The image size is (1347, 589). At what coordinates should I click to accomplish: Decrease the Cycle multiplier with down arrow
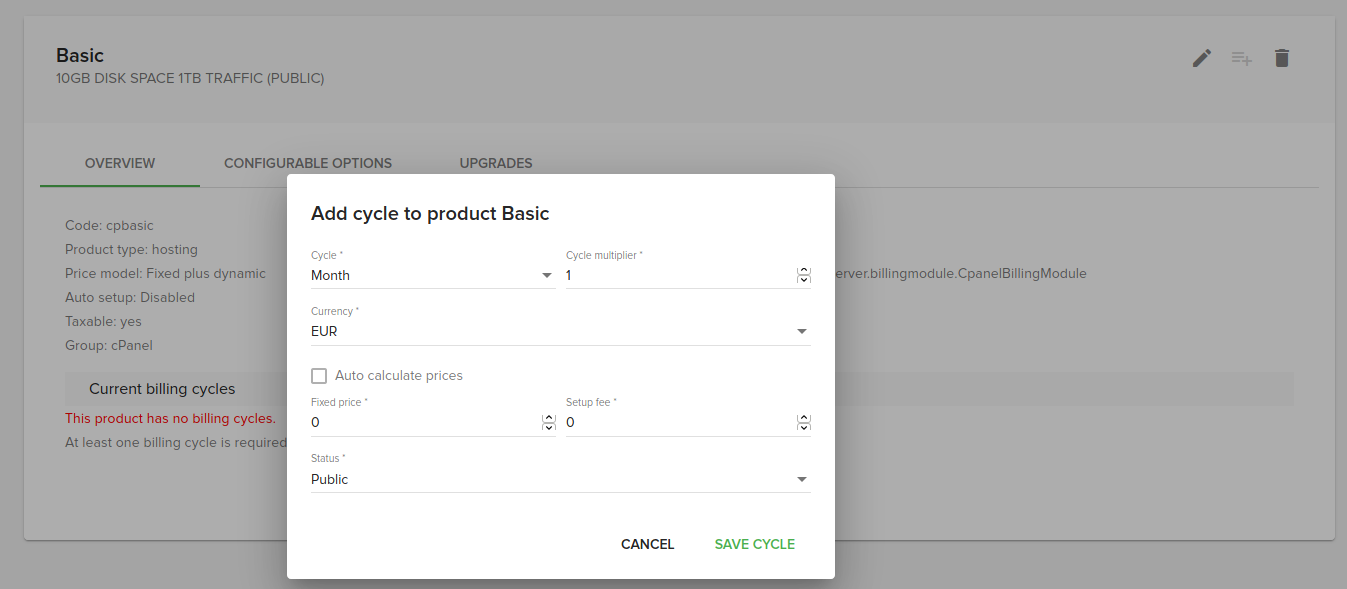(x=803, y=280)
